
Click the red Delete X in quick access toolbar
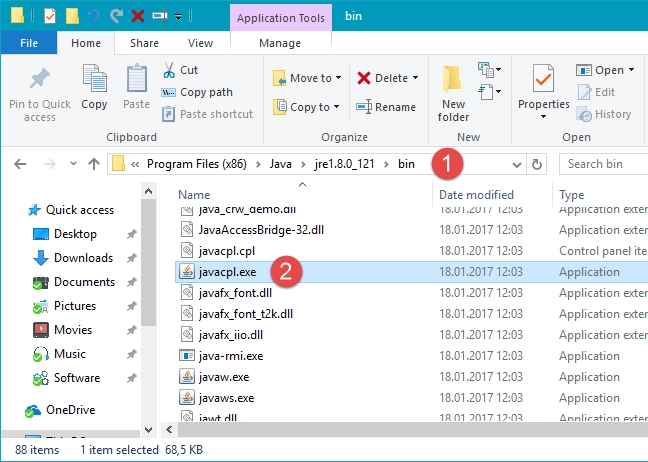click(x=138, y=16)
